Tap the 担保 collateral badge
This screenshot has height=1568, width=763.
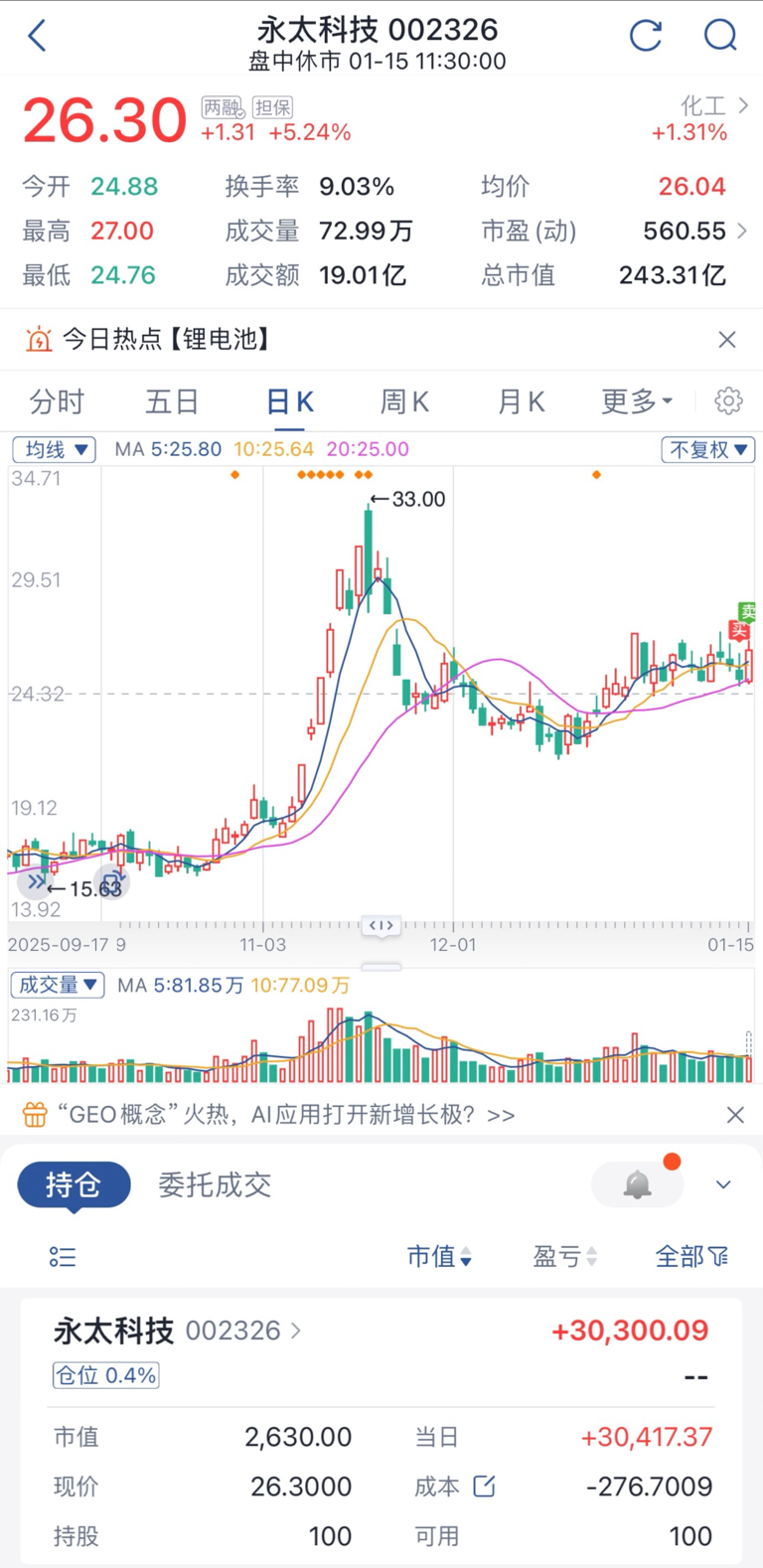pyautogui.click(x=272, y=107)
